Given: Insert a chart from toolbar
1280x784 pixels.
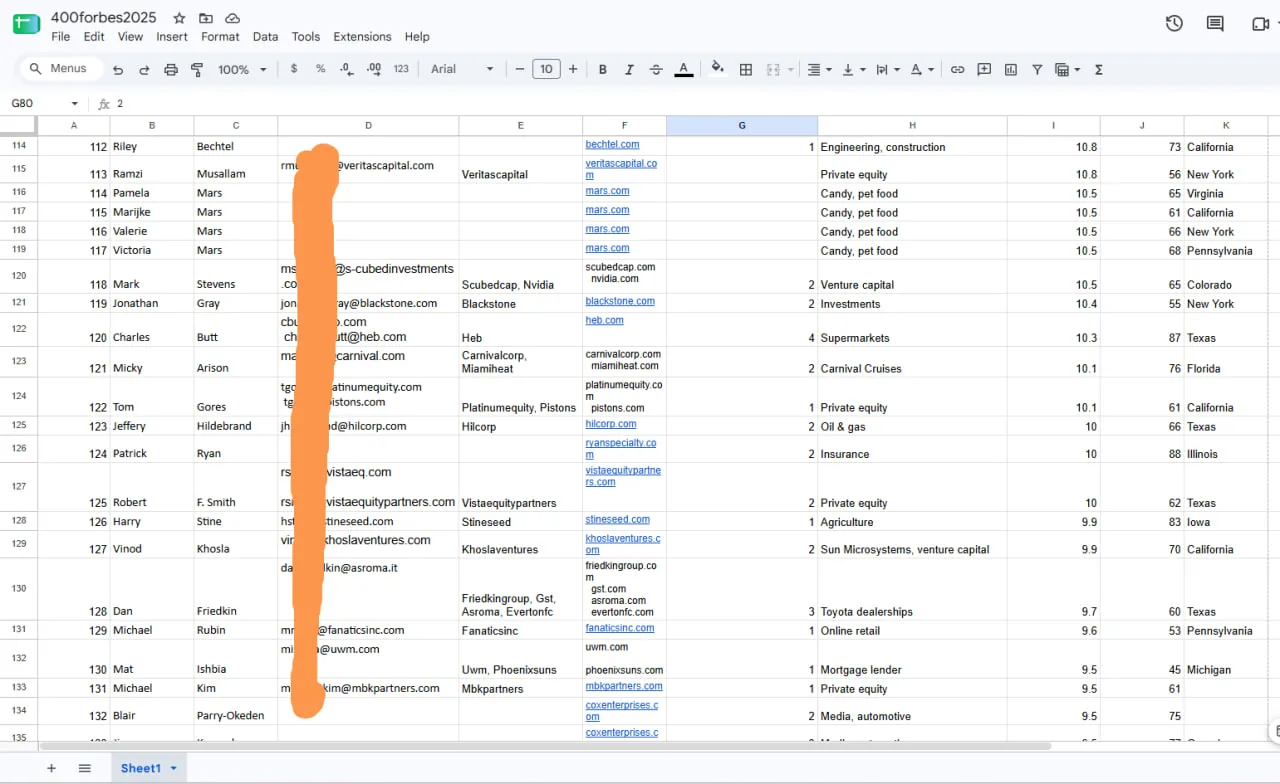Looking at the screenshot, I should 1011,69.
